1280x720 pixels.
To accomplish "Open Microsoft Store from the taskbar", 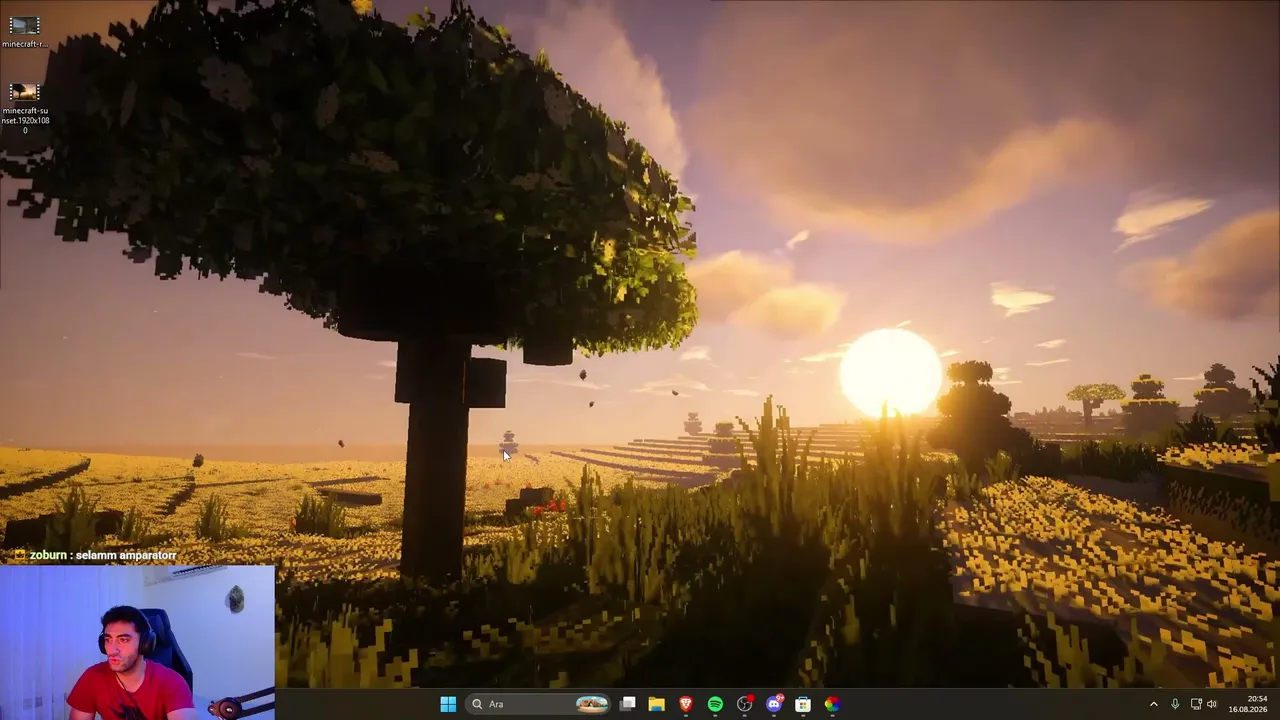I will 803,704.
